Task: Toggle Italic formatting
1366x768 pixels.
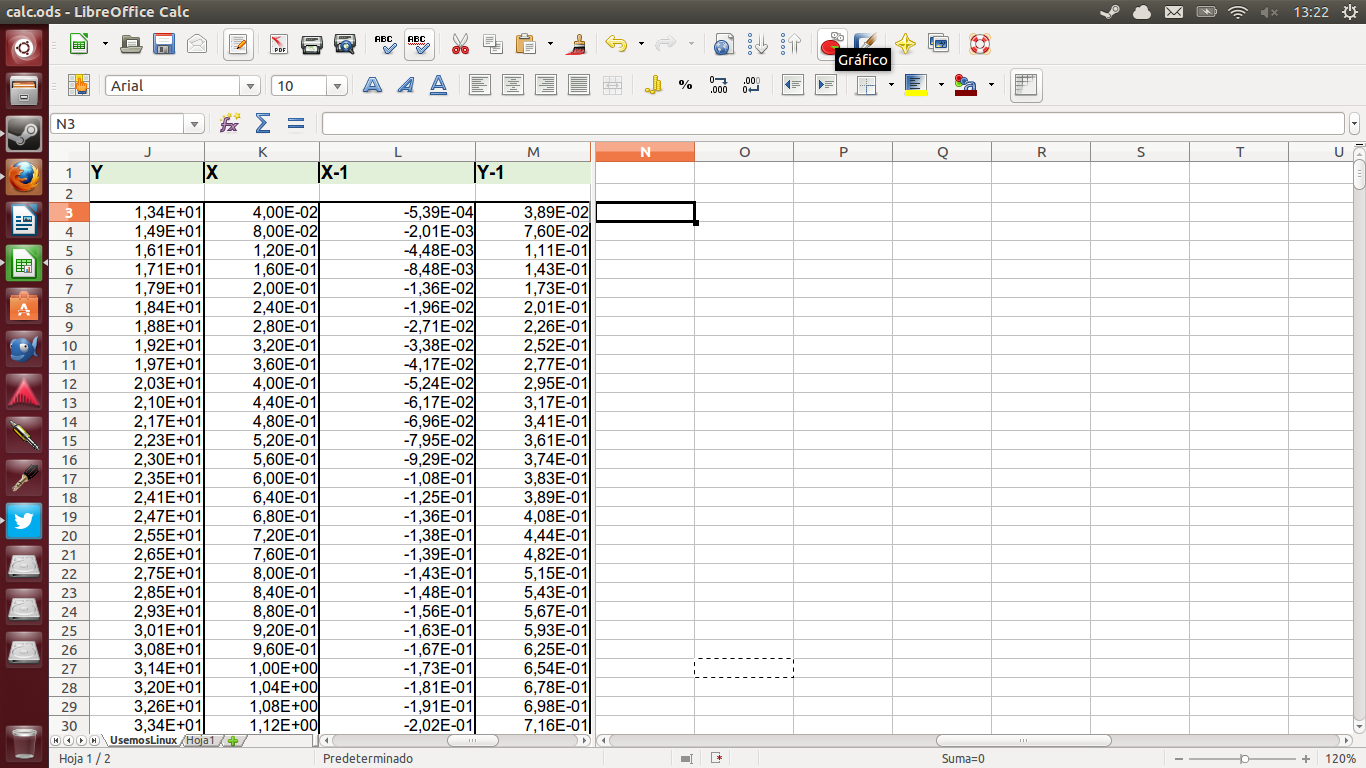Action: click(405, 85)
